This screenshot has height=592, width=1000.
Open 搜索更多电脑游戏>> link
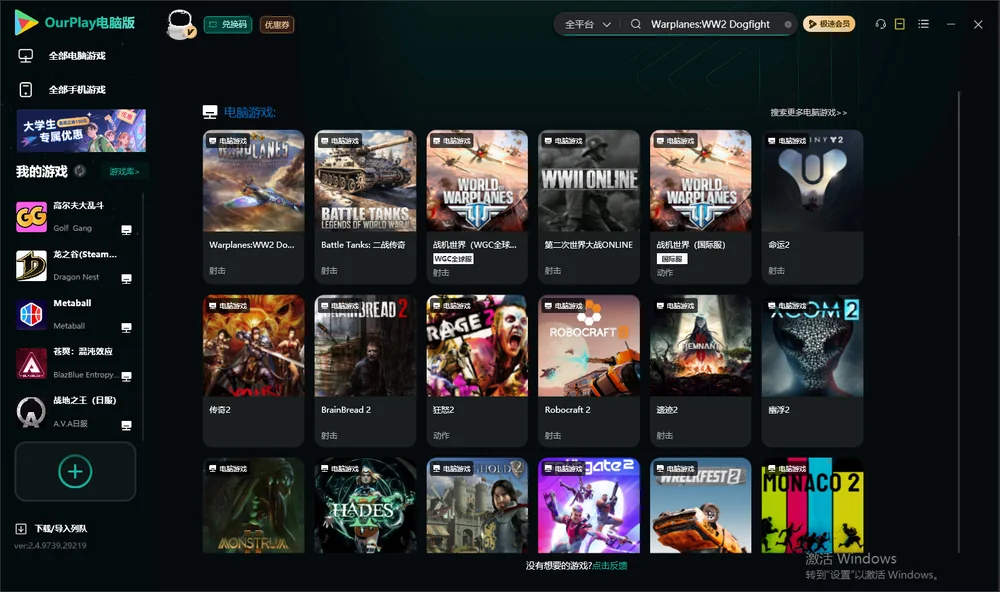(x=808, y=112)
